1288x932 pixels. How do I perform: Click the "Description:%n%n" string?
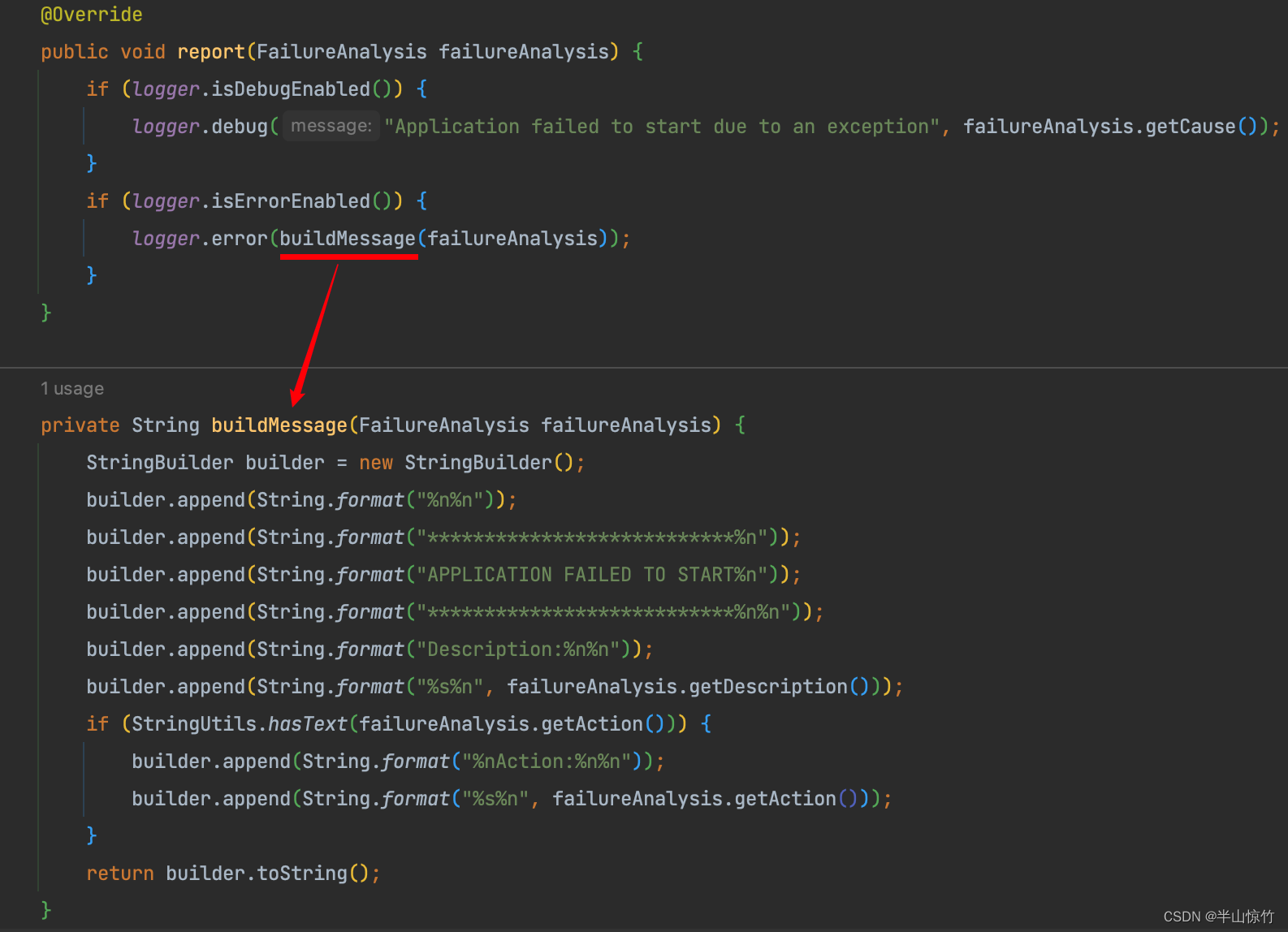pyautogui.click(x=524, y=649)
